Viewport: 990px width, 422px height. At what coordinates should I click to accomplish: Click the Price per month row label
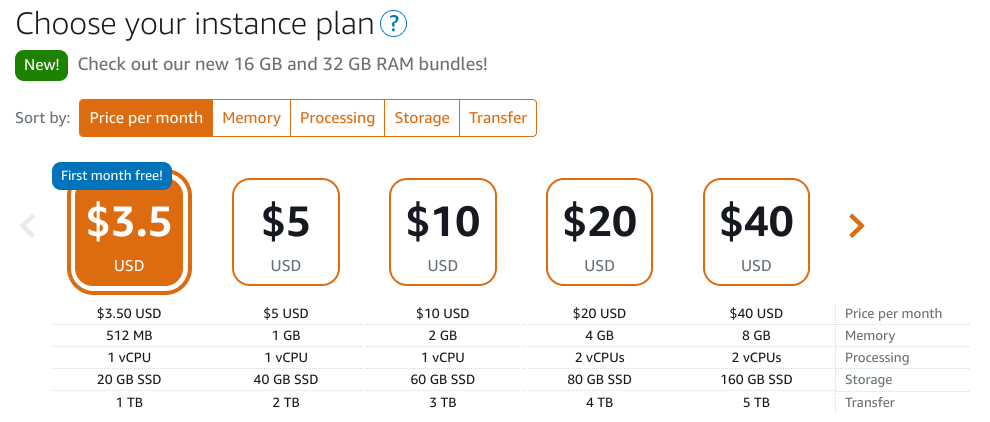(893, 313)
